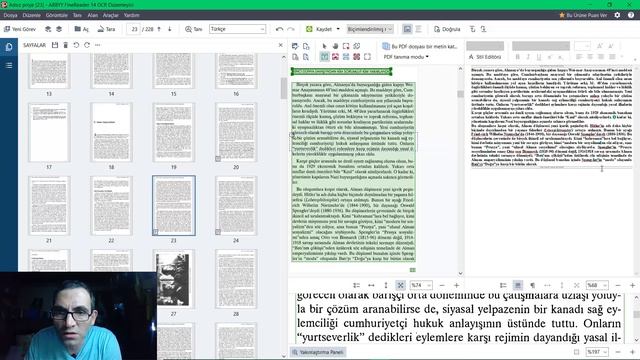Open the Yardım menu
640x360 pixels.
click(x=131, y=15)
